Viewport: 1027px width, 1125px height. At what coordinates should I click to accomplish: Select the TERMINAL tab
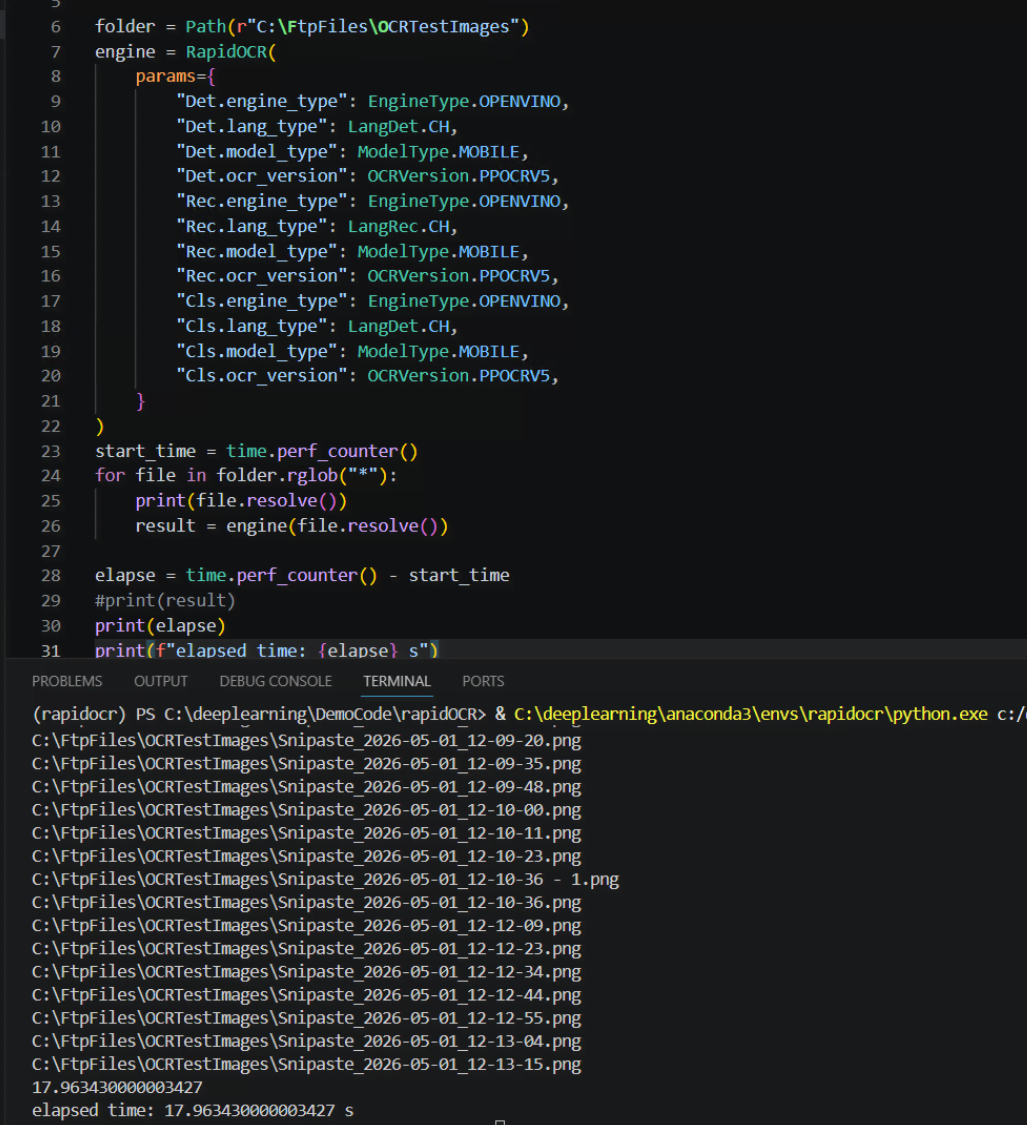tap(397, 681)
